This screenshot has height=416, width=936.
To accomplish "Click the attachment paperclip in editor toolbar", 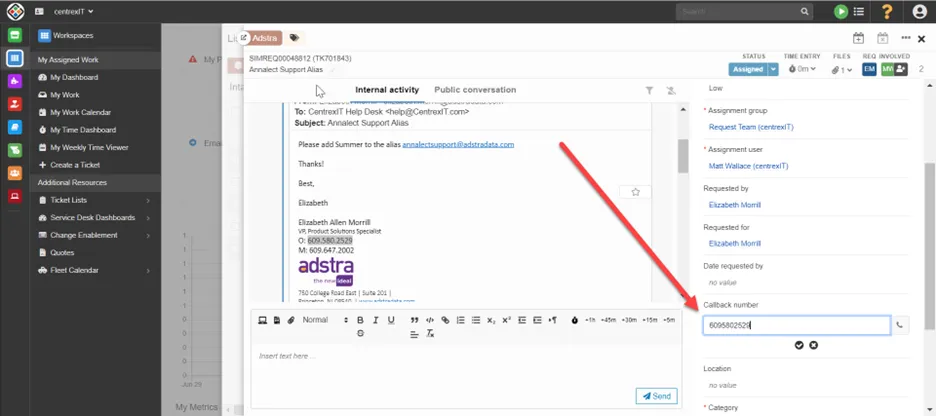I will coord(291,321).
